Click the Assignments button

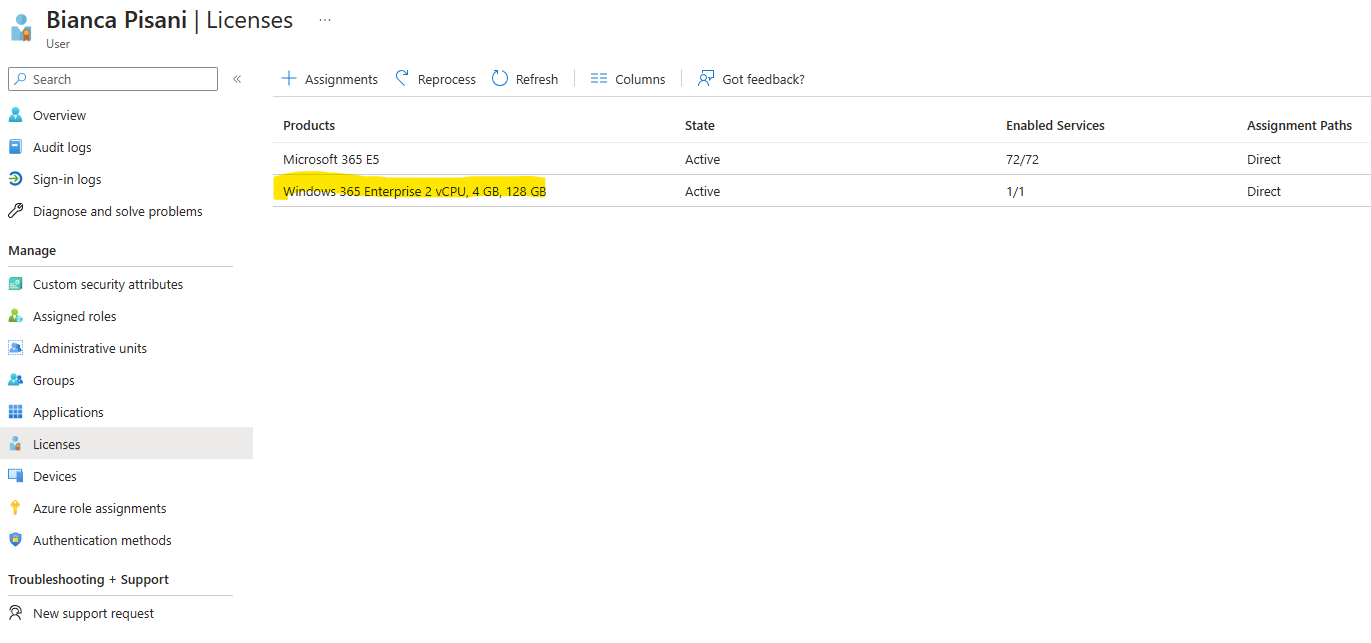click(x=330, y=79)
